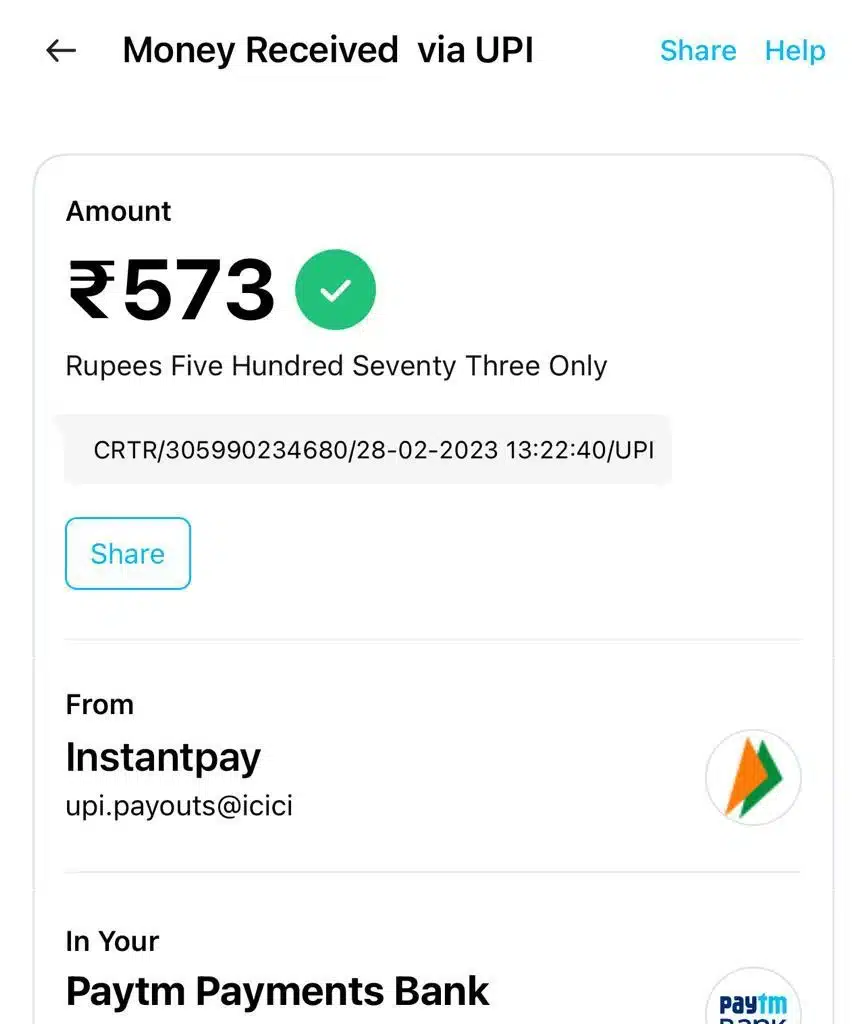Open the receiving bank account row
This screenshot has height=1024, width=867.
pos(433,975)
